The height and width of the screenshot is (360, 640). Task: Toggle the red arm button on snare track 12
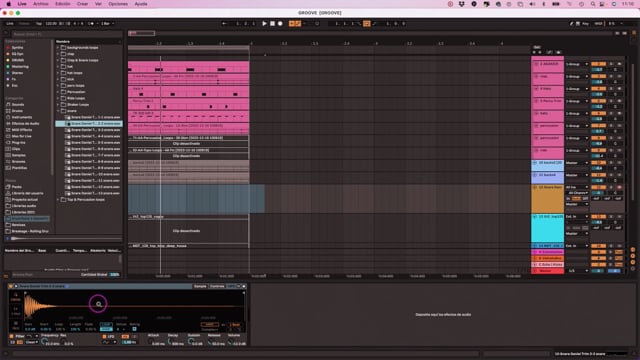click(x=619, y=187)
